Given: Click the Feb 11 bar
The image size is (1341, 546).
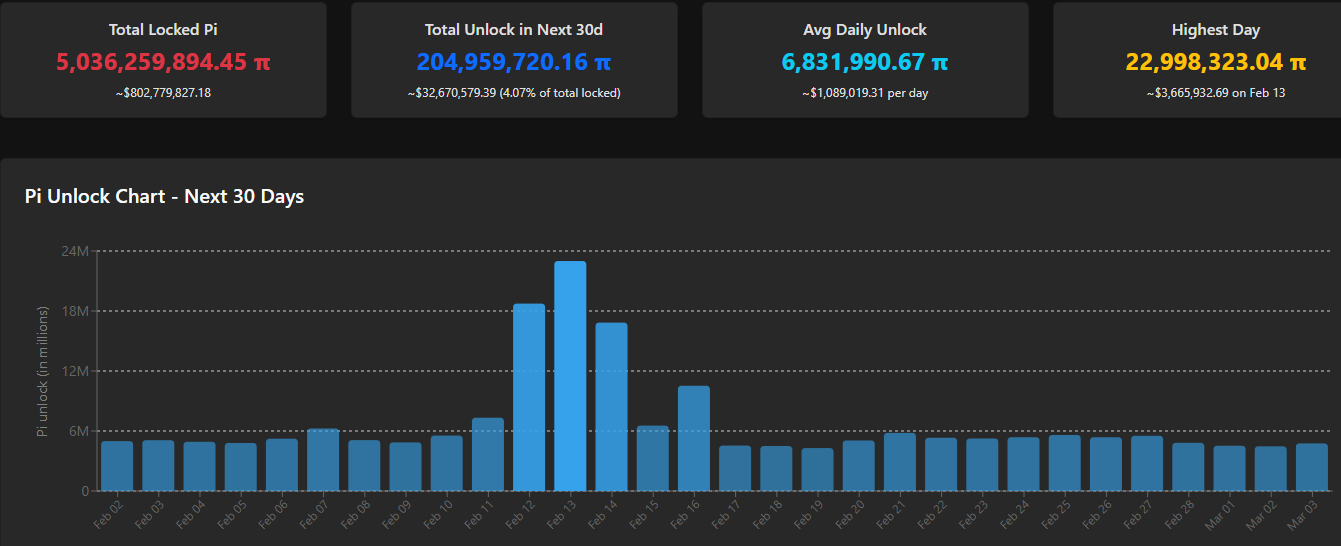Looking at the screenshot, I should pyautogui.click(x=488, y=454).
